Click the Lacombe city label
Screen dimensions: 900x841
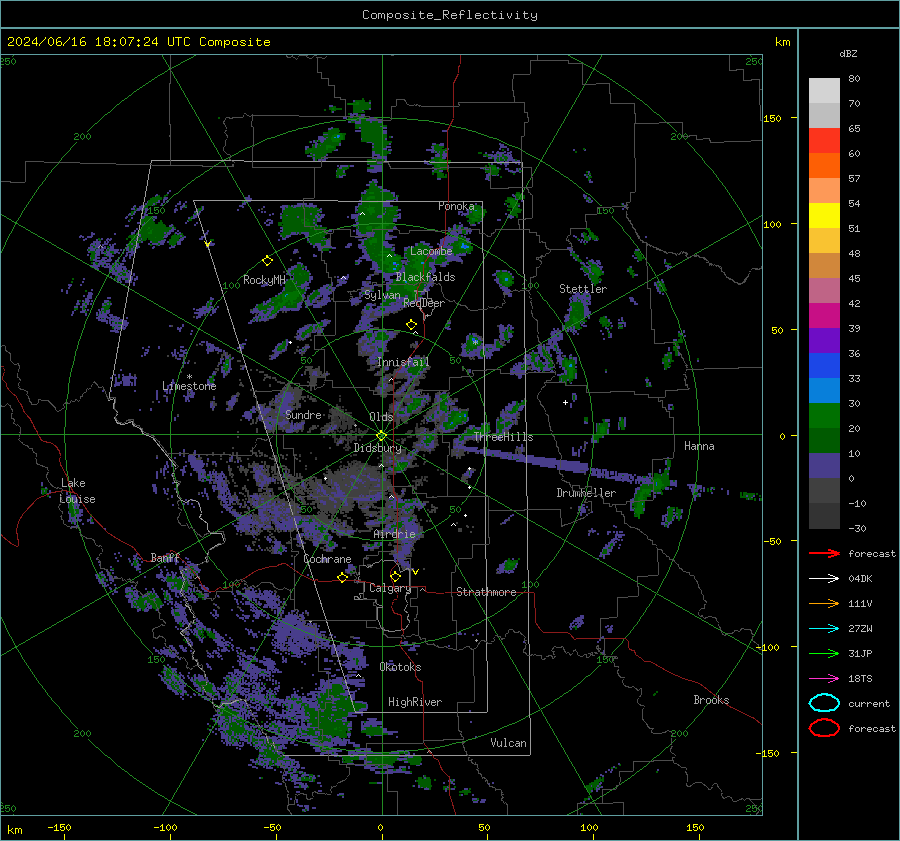pos(431,251)
